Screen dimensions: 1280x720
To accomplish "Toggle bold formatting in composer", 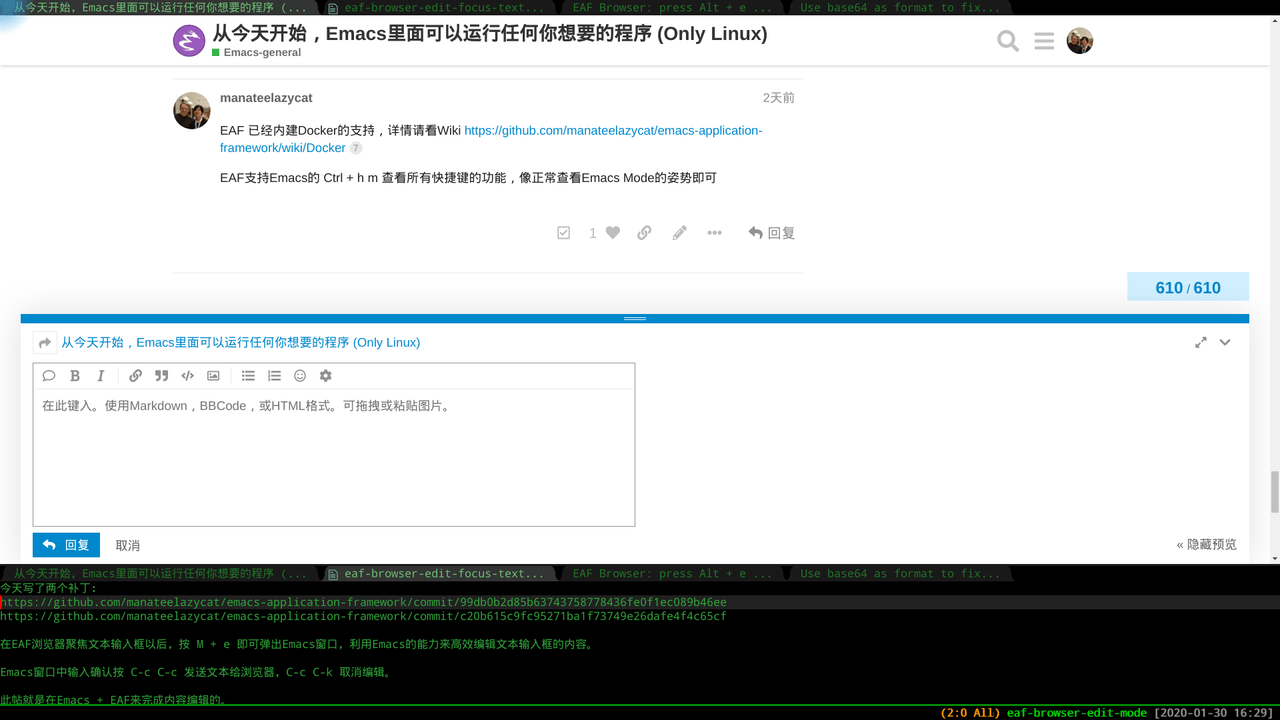I will (75, 376).
